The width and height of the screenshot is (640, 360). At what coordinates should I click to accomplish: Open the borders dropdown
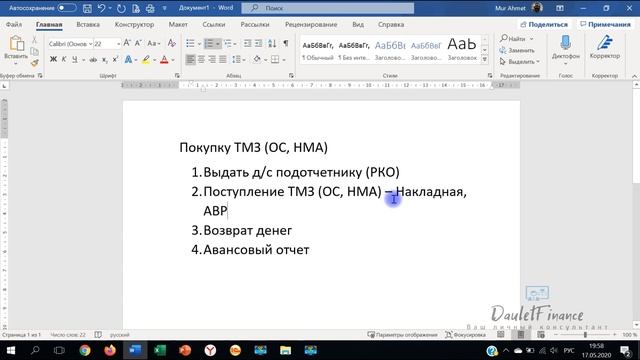pyautogui.click(x=284, y=60)
